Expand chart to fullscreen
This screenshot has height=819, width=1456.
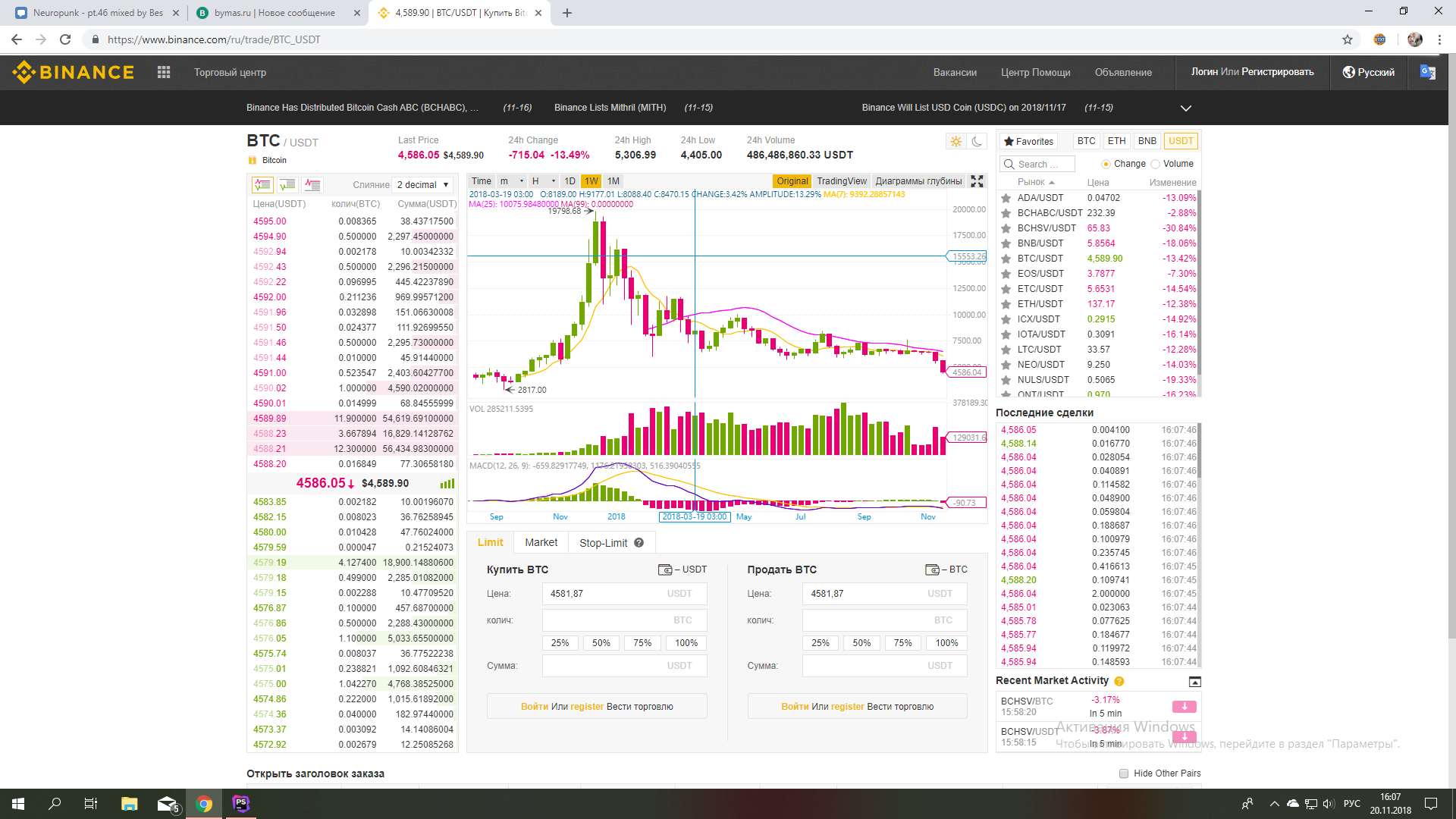(x=977, y=181)
